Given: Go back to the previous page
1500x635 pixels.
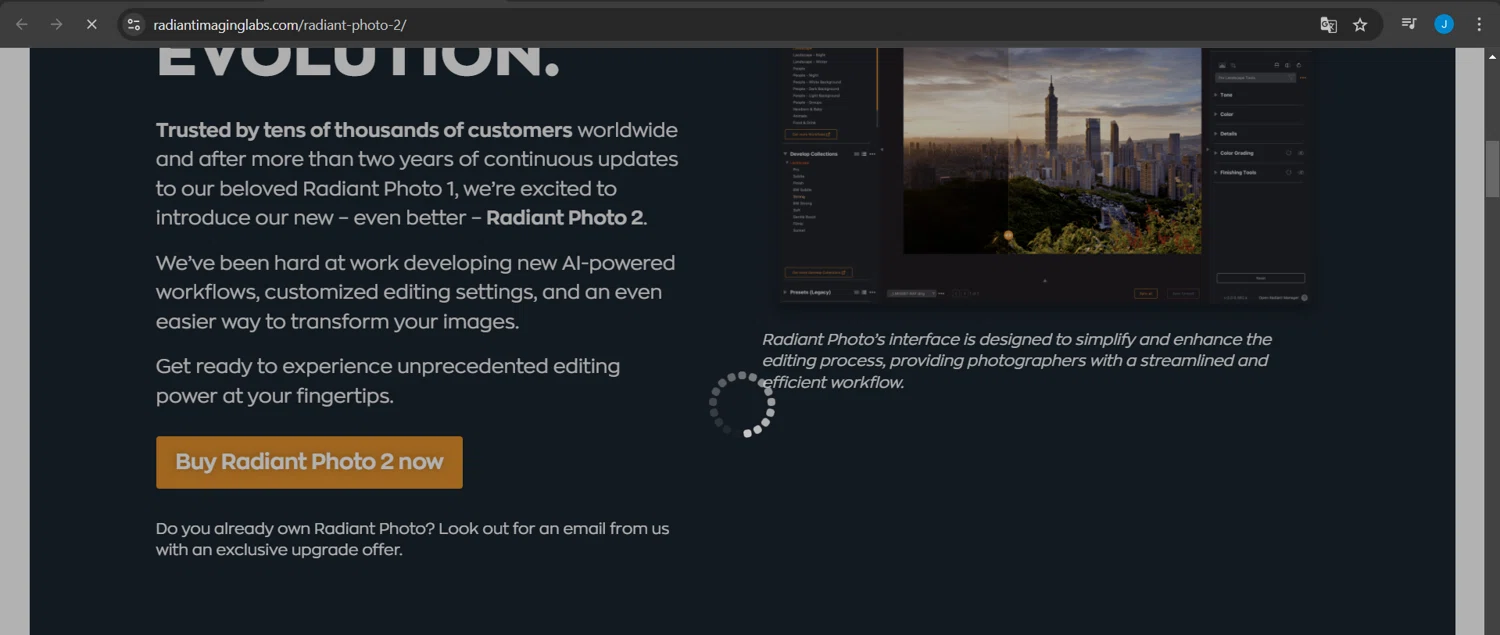Looking at the screenshot, I should point(22,24).
